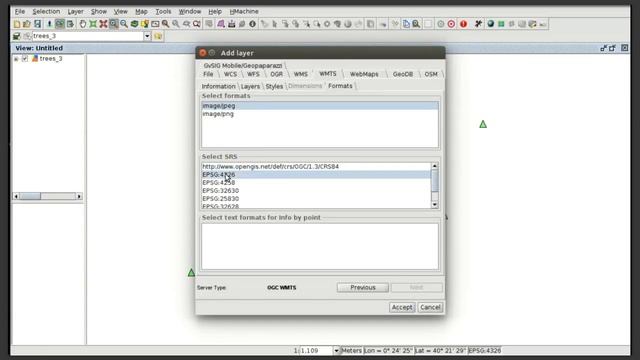640x360 pixels.
Task: Click the yellow icon beside layer combo box
Action: [x=158, y=36]
